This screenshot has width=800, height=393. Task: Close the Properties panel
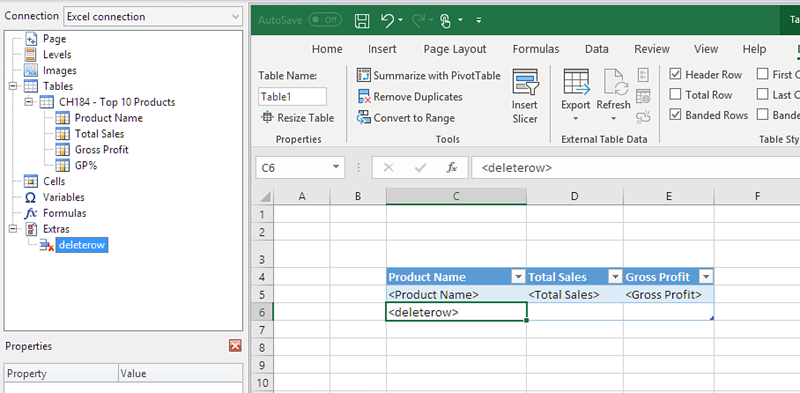(x=235, y=346)
